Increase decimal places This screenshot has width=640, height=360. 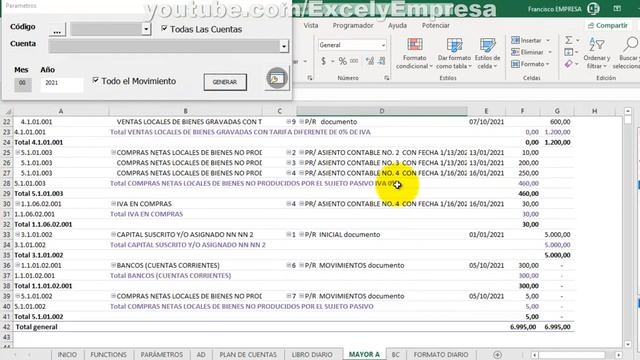pyautogui.click(x=370, y=61)
